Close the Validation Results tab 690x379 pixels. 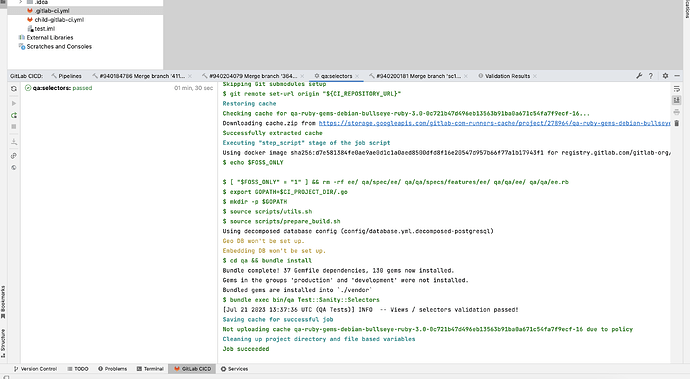tap(535, 76)
